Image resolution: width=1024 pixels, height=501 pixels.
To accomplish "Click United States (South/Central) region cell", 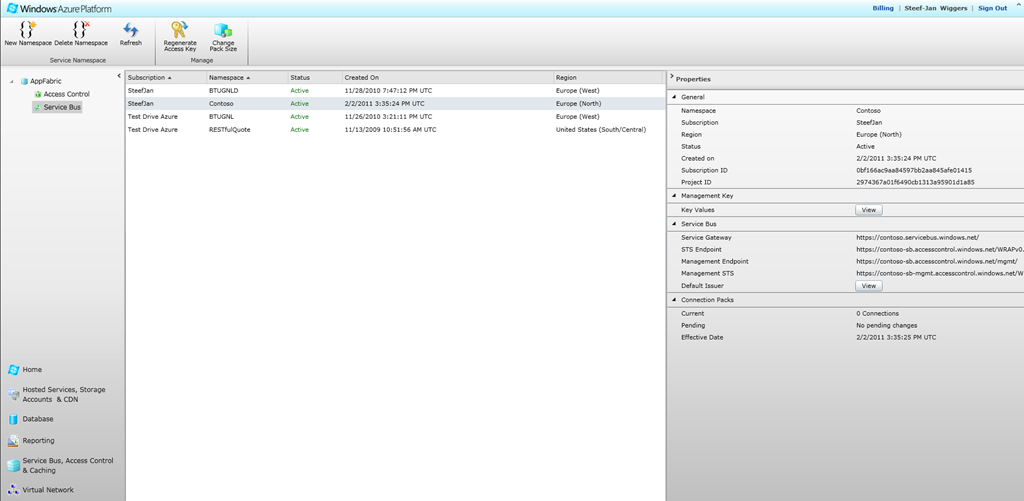I will coord(601,130).
